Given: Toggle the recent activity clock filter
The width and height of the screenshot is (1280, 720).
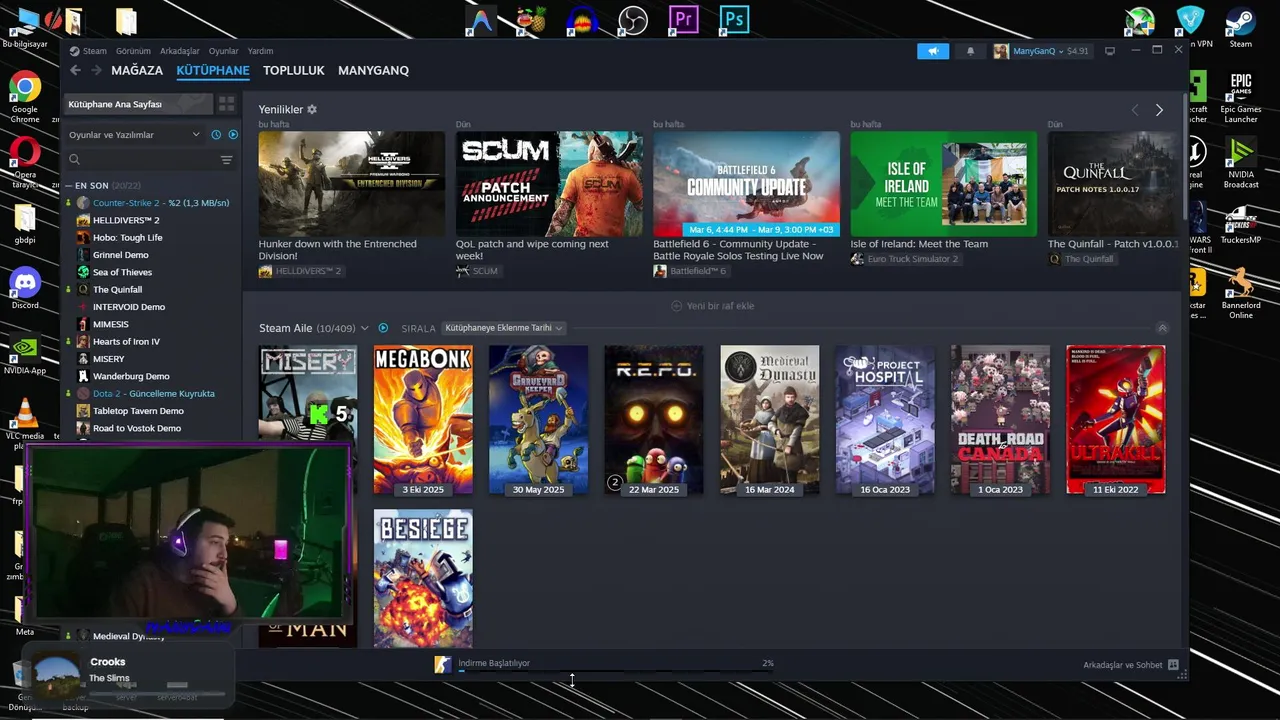Looking at the screenshot, I should [216, 134].
